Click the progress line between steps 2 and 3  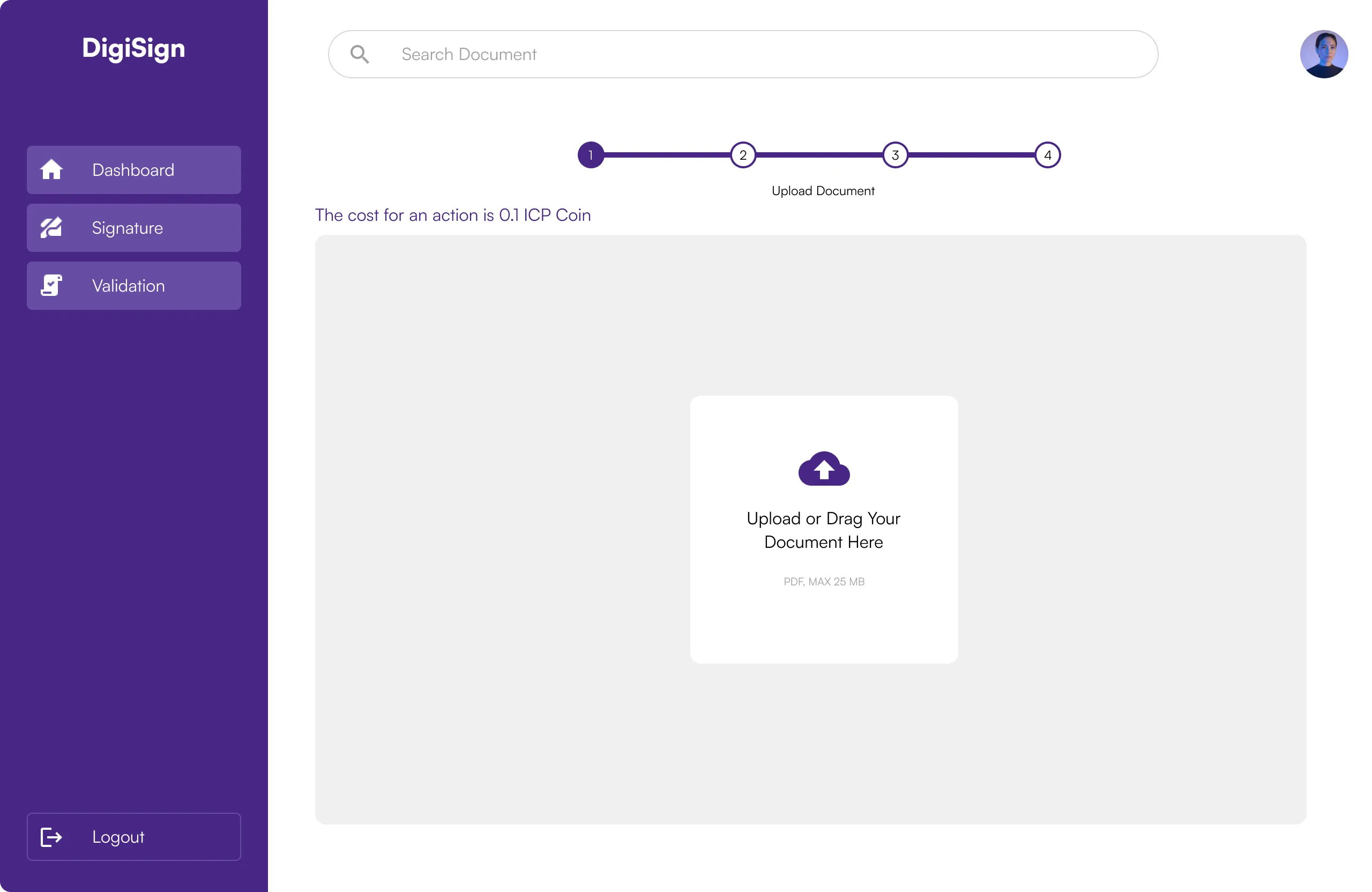pos(819,155)
